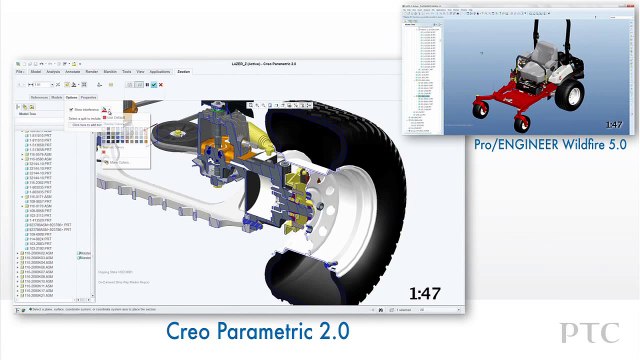Click the leftmost status bar icon
The image size is (640, 360).
coord(17,310)
